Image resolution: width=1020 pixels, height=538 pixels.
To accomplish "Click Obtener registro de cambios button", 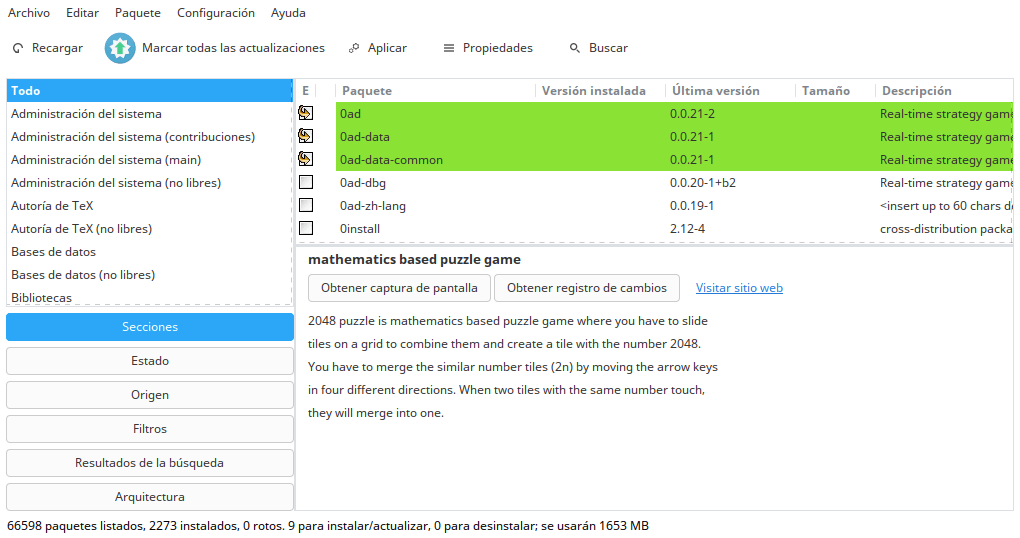I will click(x=587, y=288).
